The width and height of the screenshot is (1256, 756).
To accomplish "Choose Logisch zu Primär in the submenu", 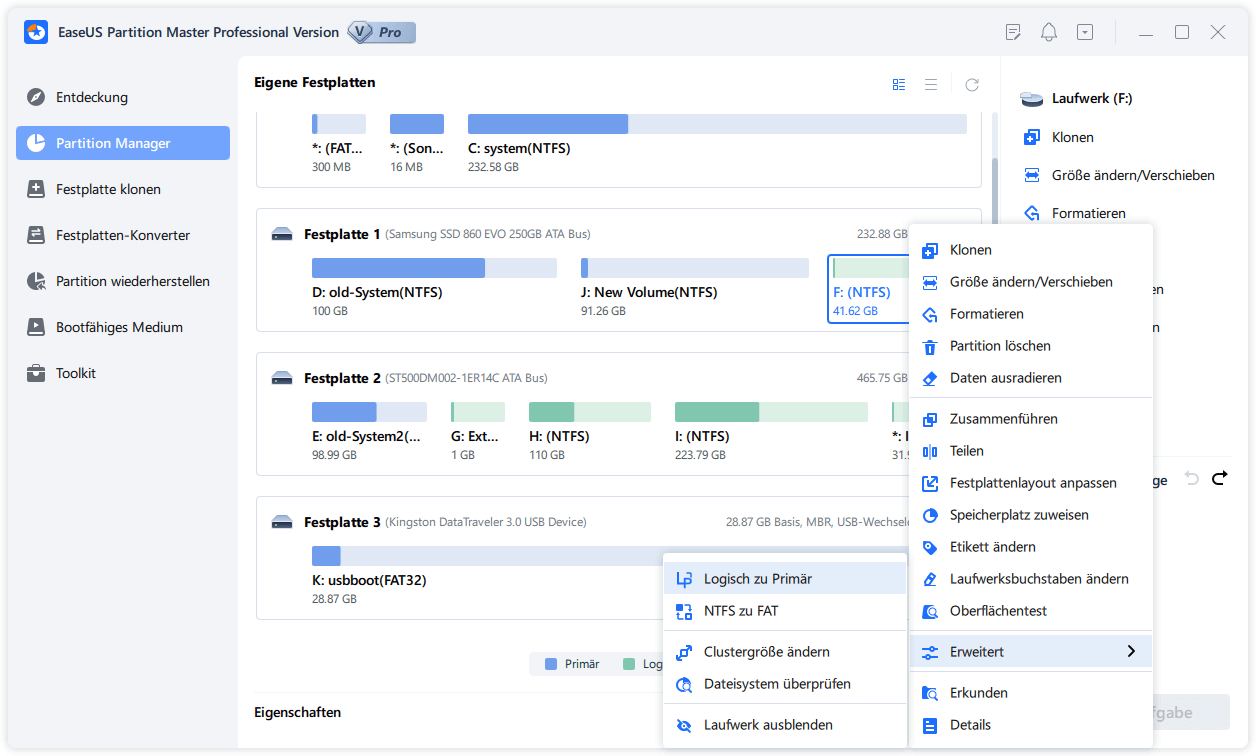I will pos(785,578).
